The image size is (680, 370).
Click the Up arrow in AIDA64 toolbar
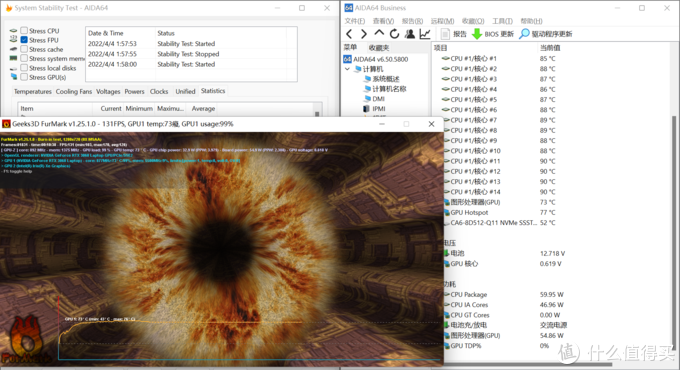379,33
